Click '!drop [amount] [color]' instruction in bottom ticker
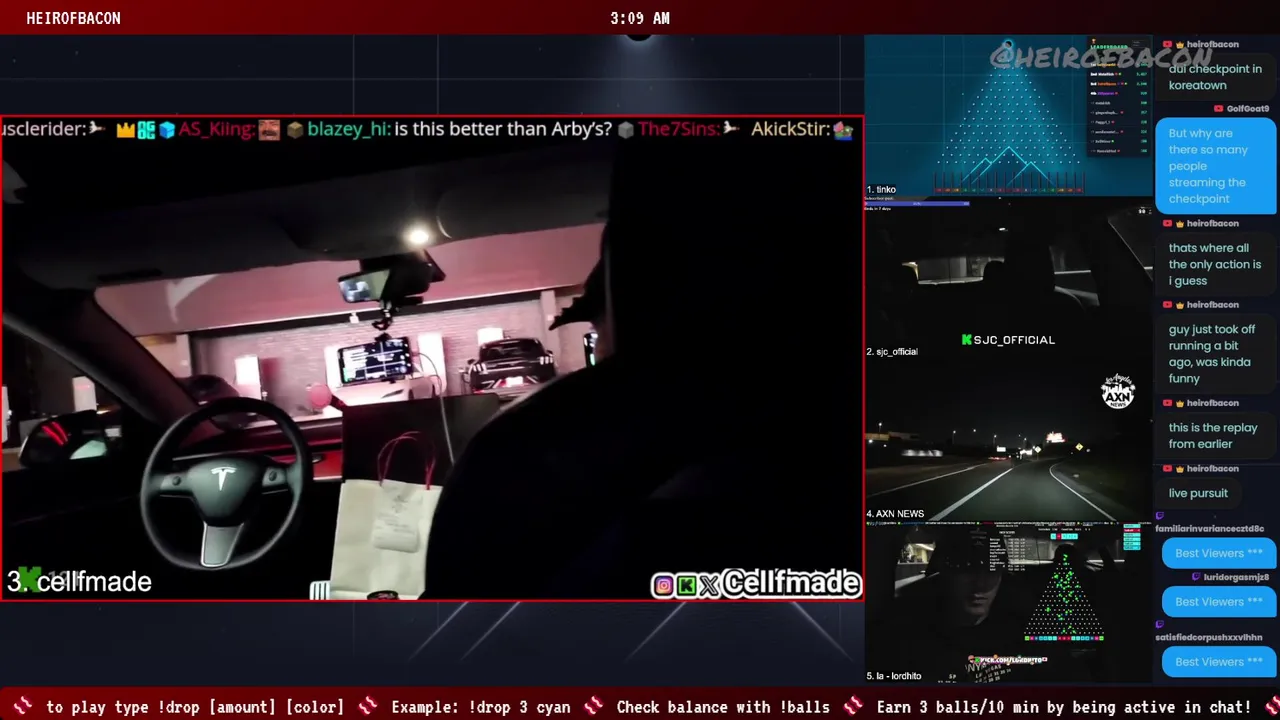 pyautogui.click(x=251, y=707)
